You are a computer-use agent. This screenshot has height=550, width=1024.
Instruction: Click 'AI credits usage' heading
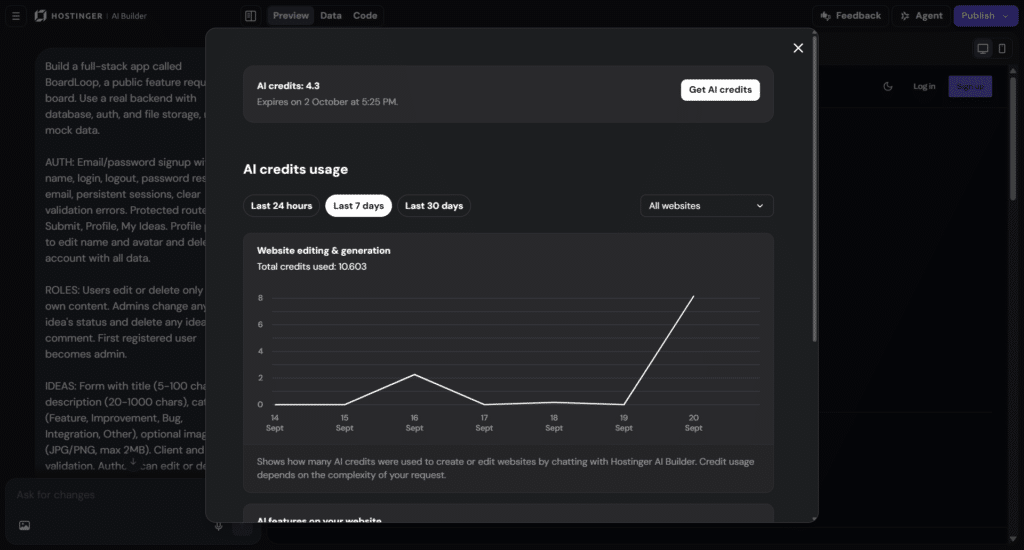[295, 169]
